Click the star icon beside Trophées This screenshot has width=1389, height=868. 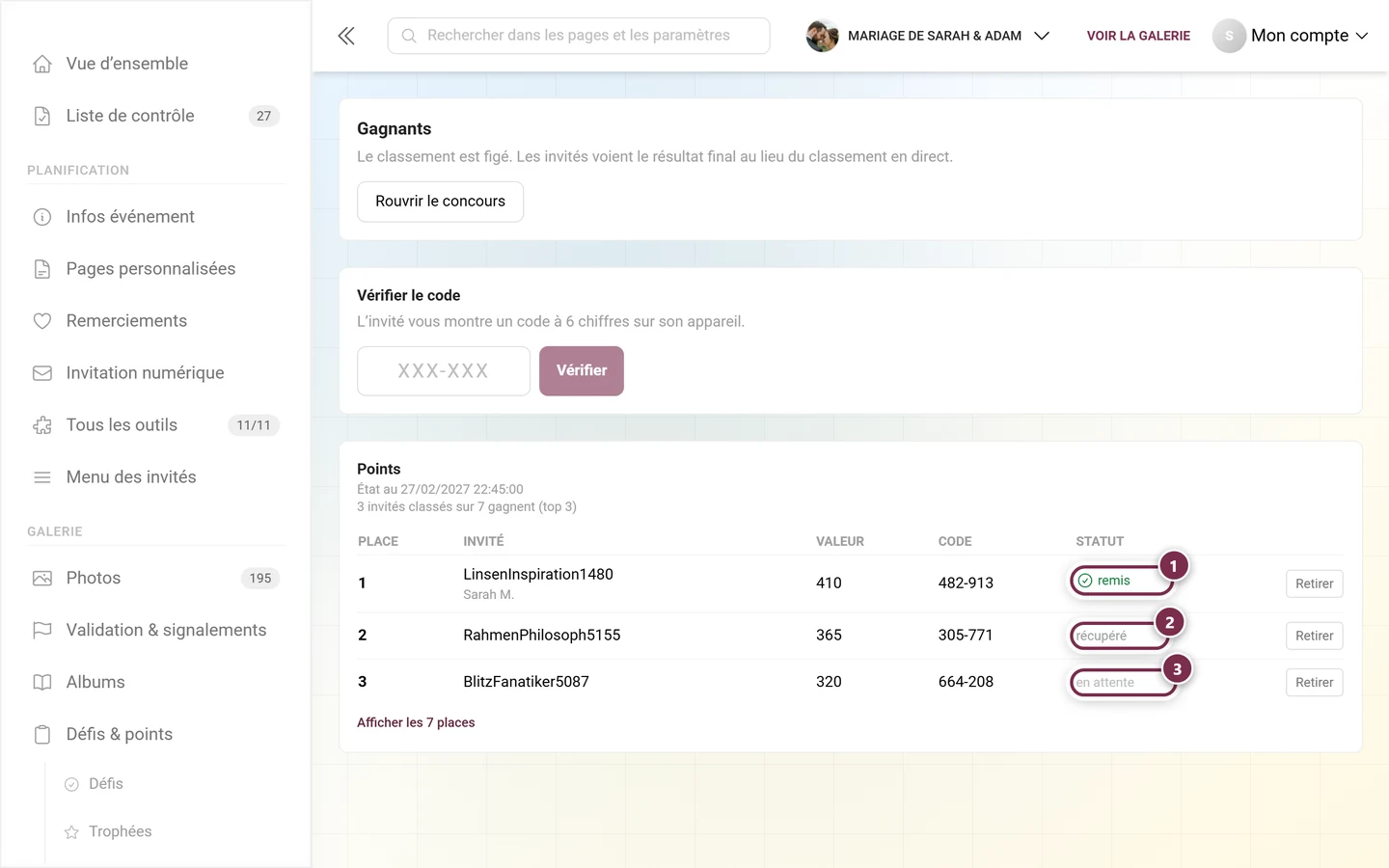point(71,832)
